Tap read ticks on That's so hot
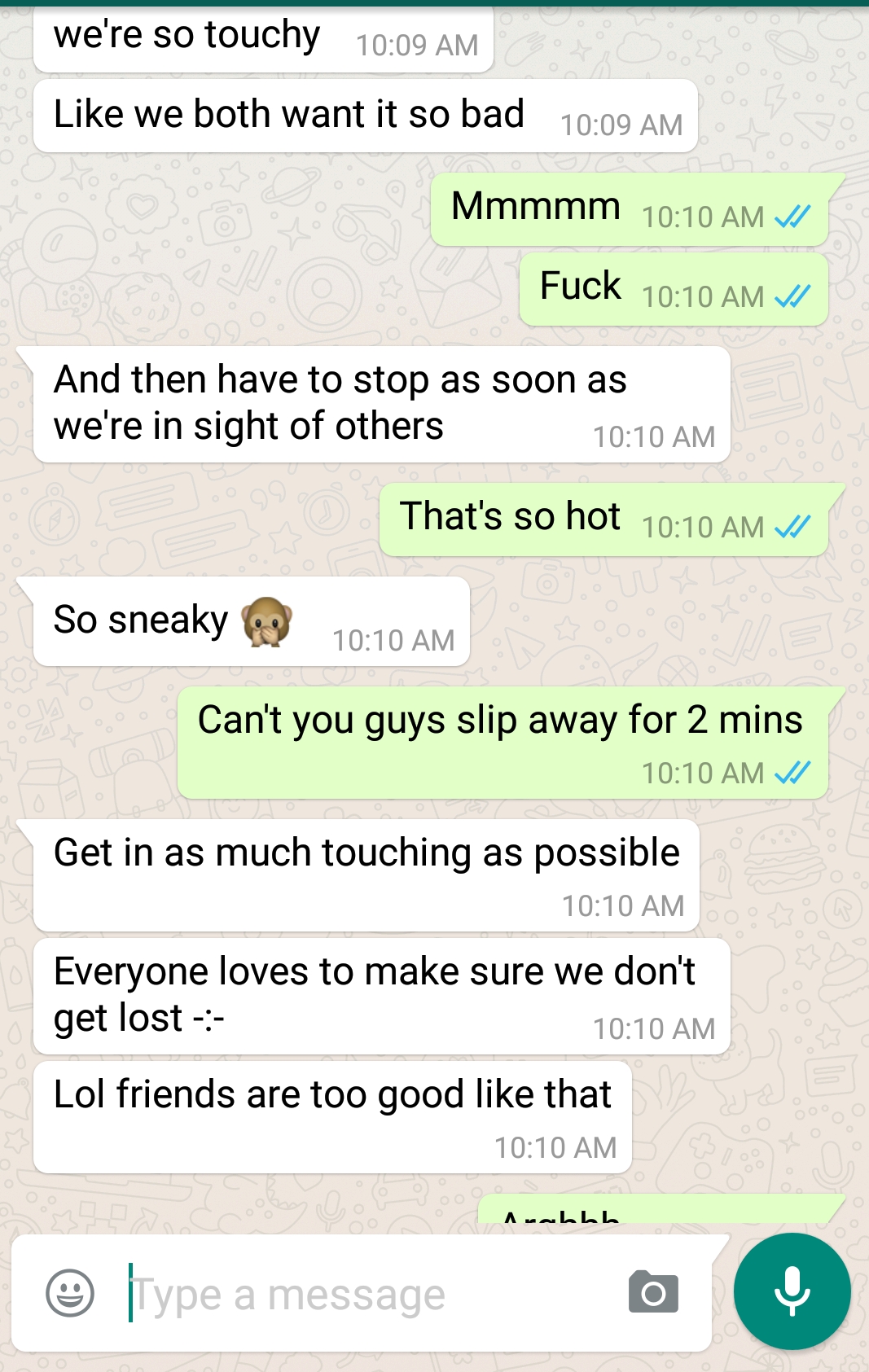This screenshot has width=869, height=1372. click(792, 527)
